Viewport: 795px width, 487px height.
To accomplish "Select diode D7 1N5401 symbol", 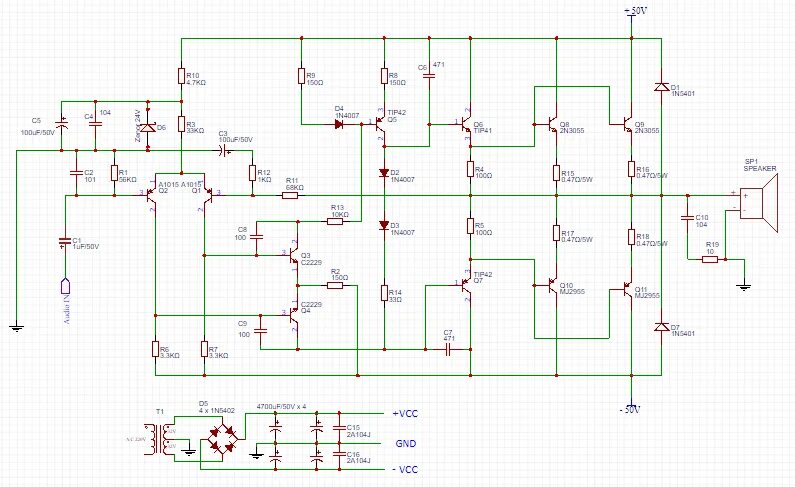I will click(x=661, y=327).
